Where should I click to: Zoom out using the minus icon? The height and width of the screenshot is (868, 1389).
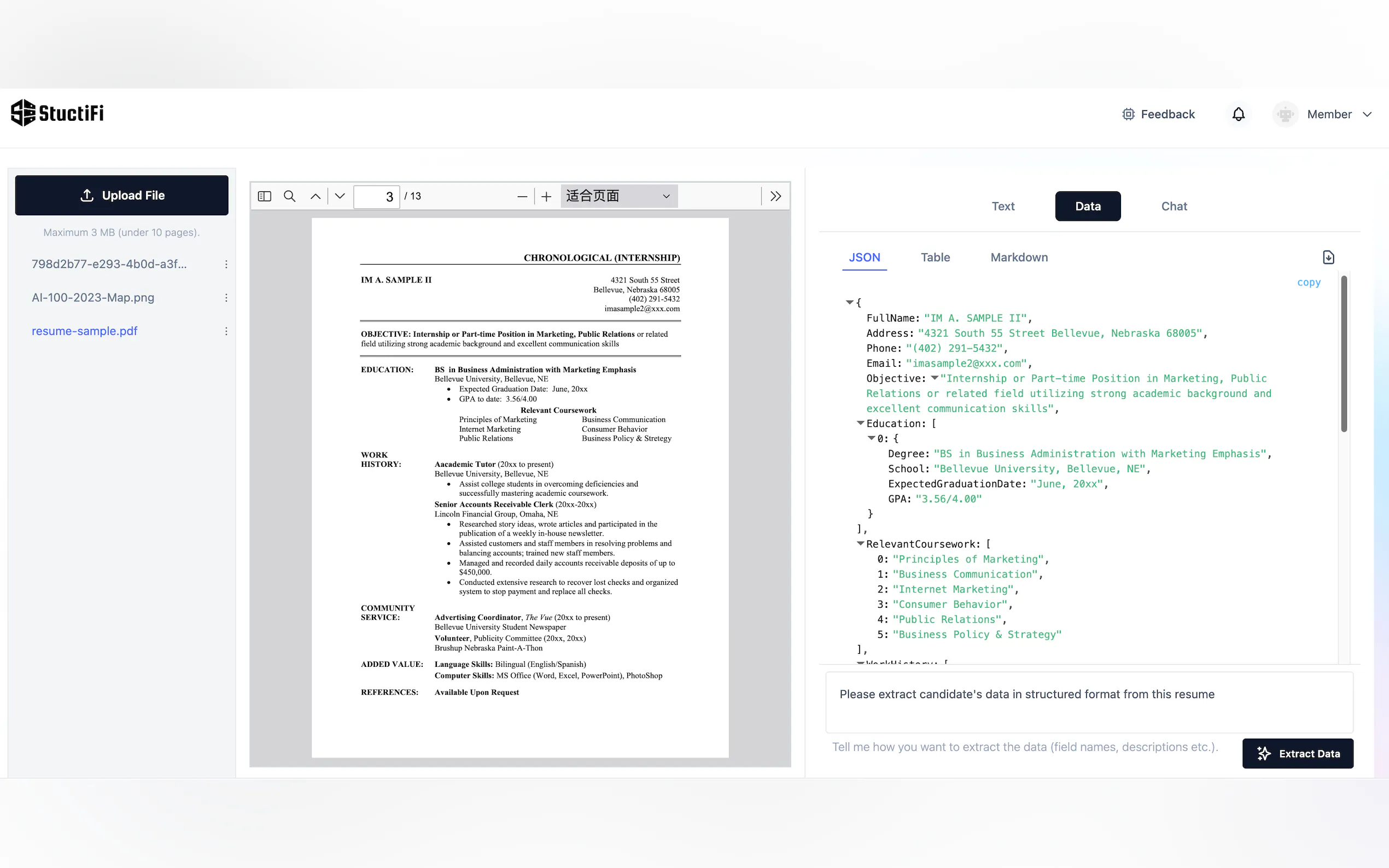(522, 196)
